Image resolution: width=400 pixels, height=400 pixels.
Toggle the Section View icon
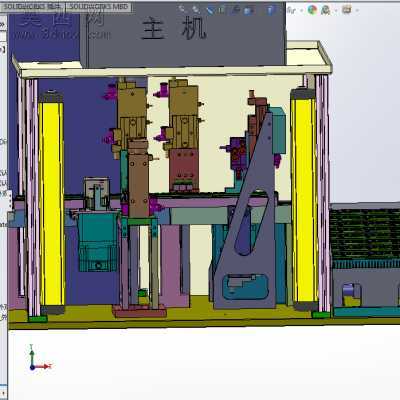pyautogui.click(x=221, y=10)
